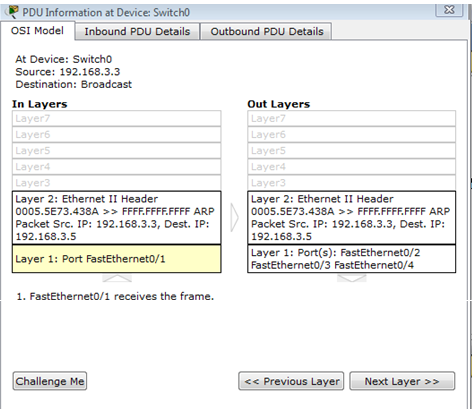Select Out Layers Layer 2 Ethernet II Header
Viewport: 473px width, 409px height.
352,218
